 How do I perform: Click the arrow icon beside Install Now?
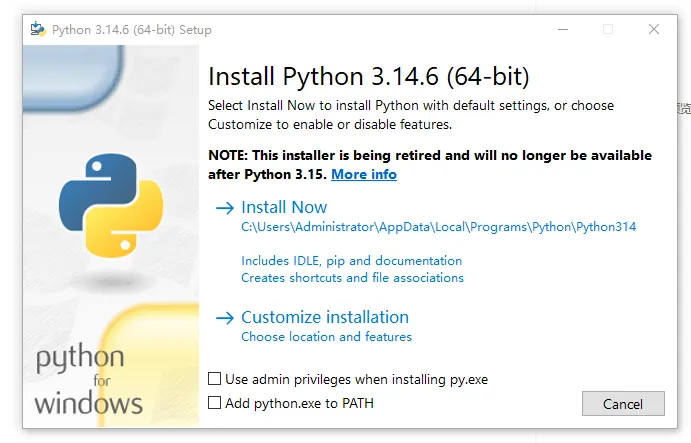(x=225, y=208)
